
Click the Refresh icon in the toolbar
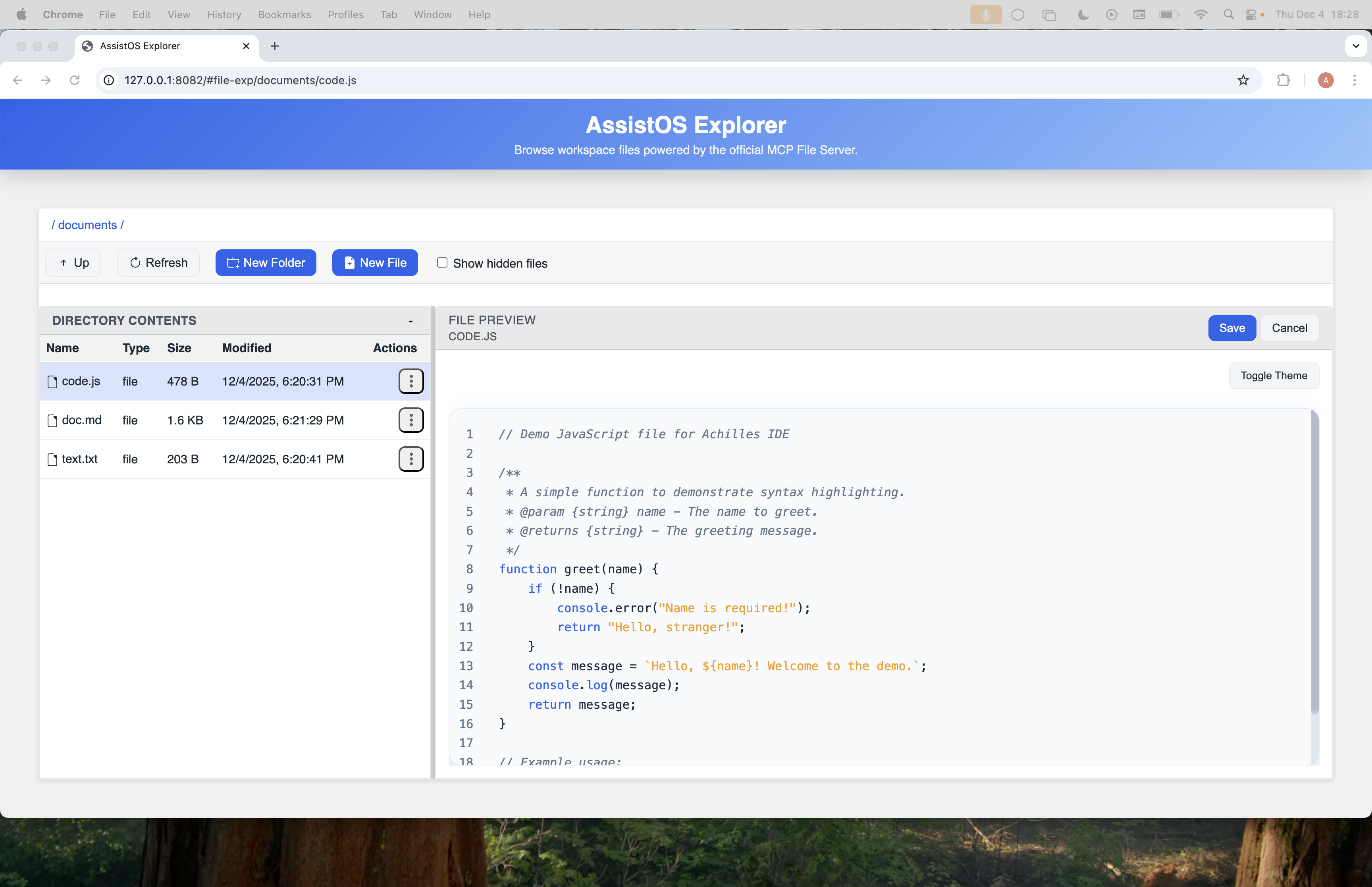click(x=135, y=262)
